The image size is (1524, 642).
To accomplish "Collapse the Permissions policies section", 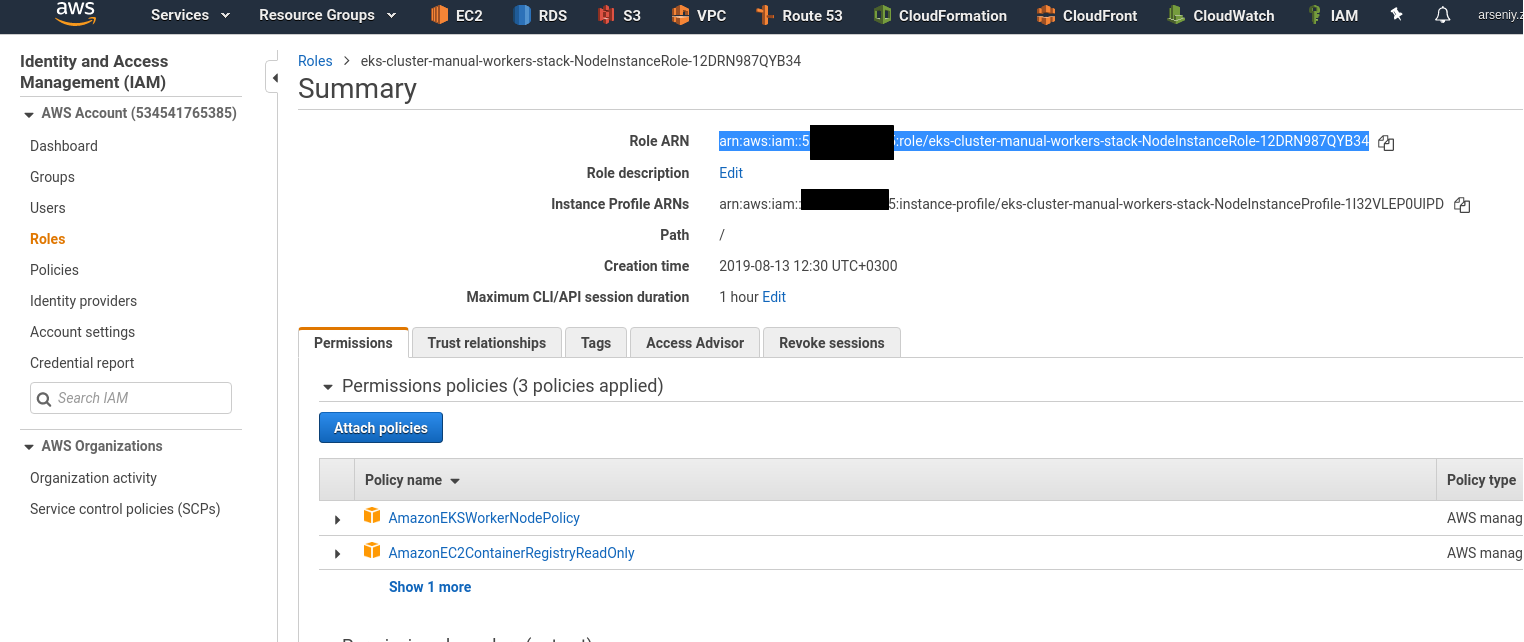I will coord(327,387).
